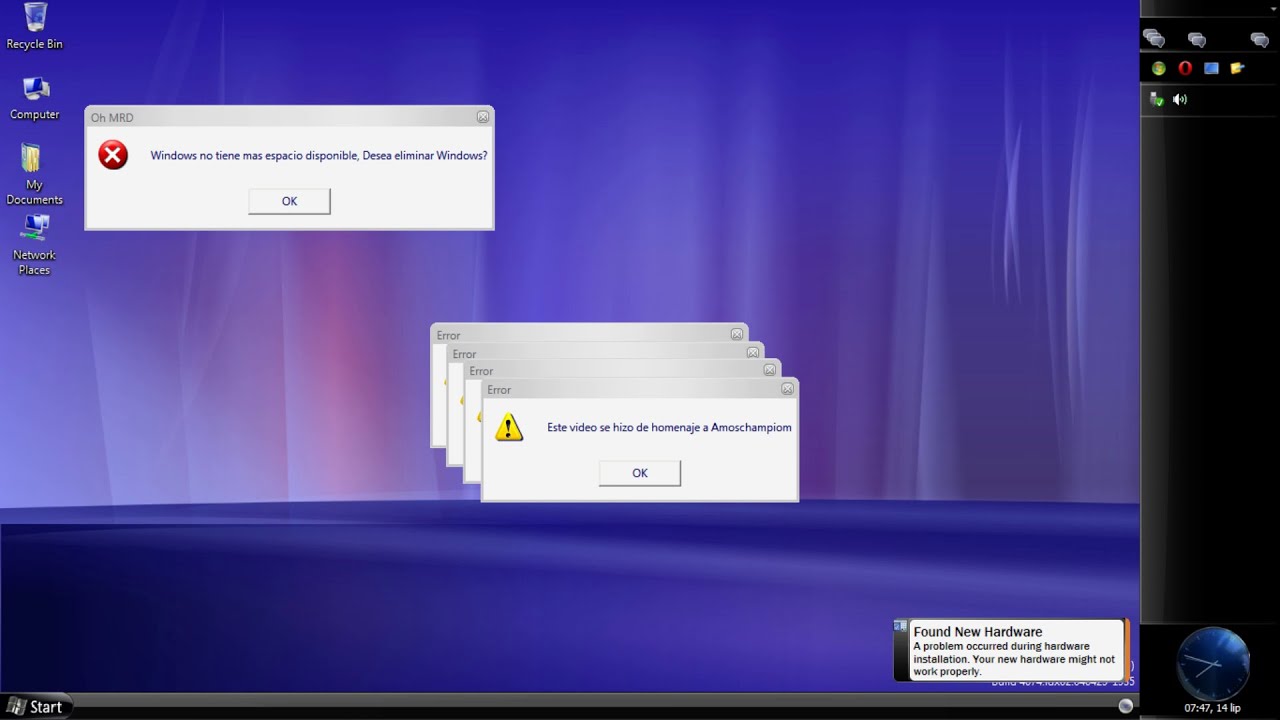This screenshot has width=1280, height=720.
Task: Click OK in the front Error dialog
Action: point(640,473)
